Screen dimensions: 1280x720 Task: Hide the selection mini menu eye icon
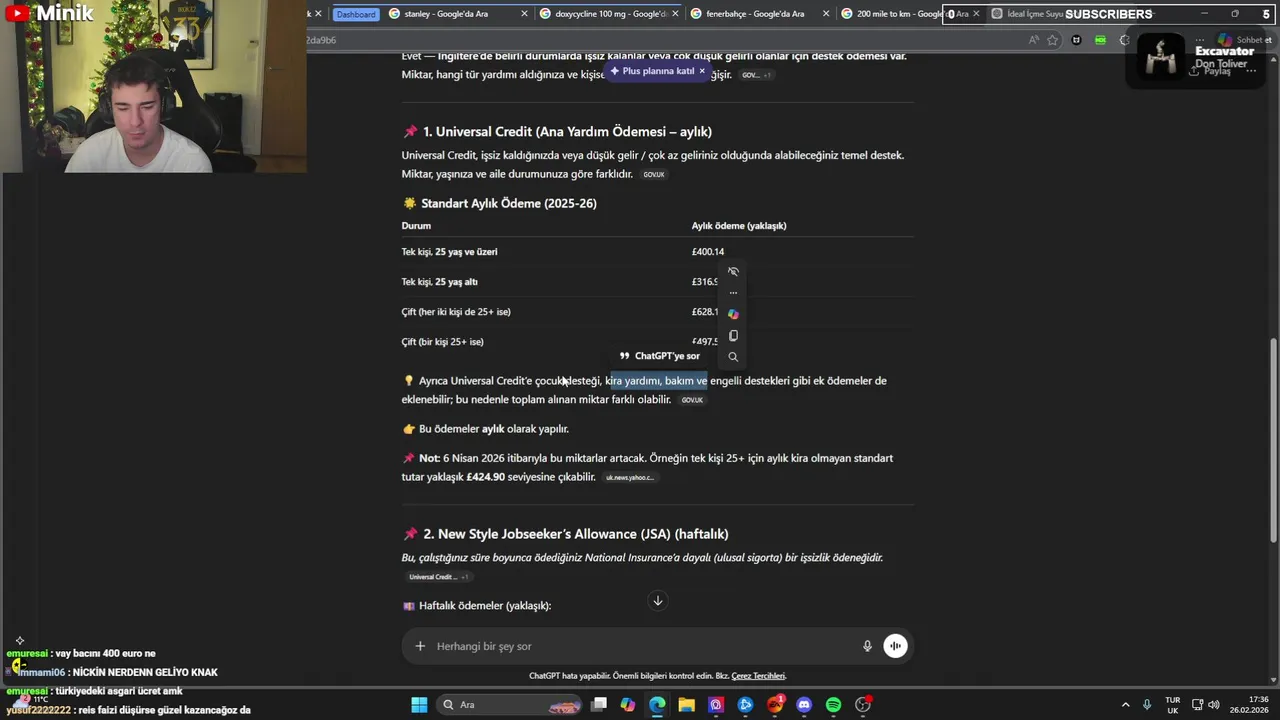coord(733,272)
